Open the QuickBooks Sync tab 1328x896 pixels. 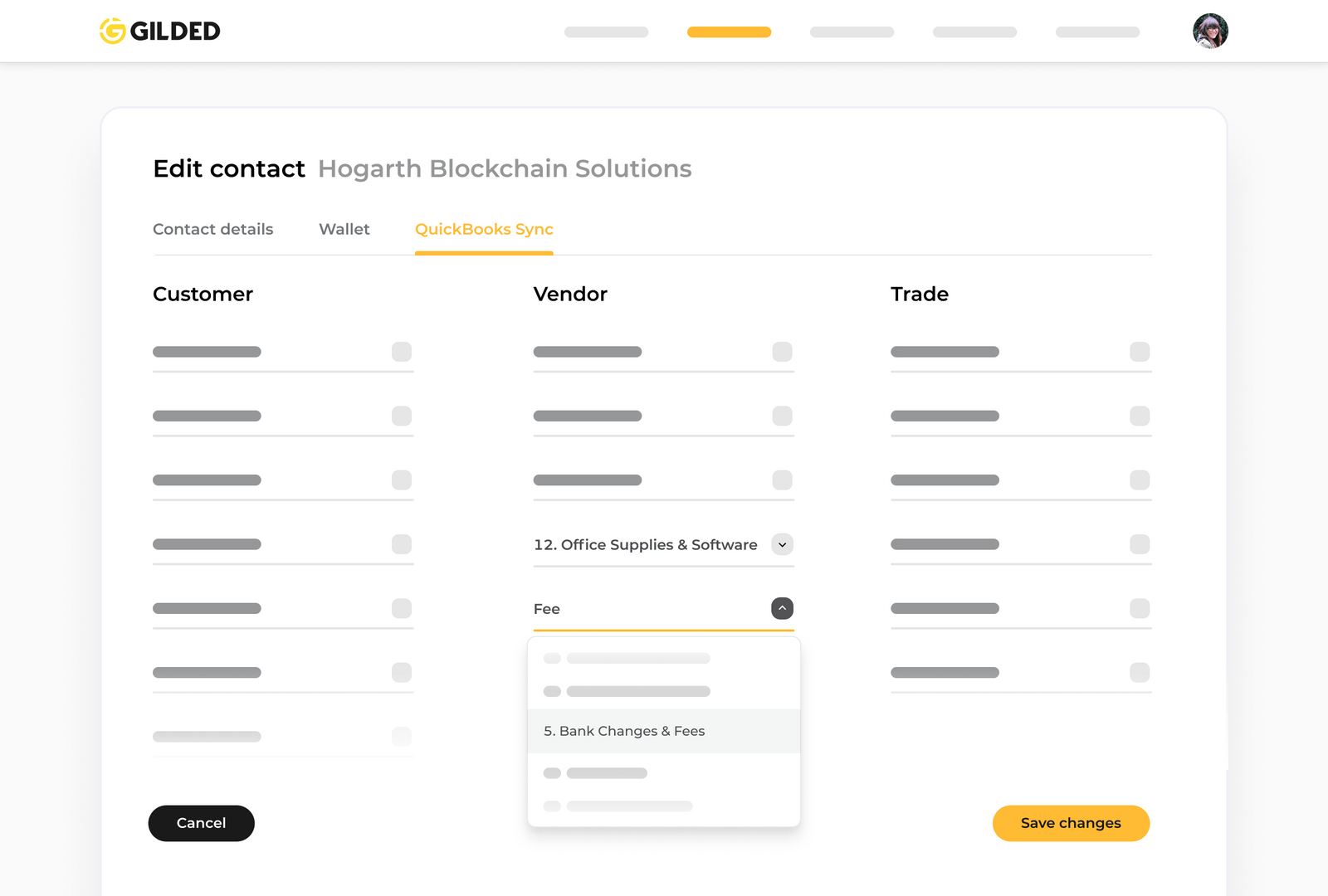pos(484,229)
